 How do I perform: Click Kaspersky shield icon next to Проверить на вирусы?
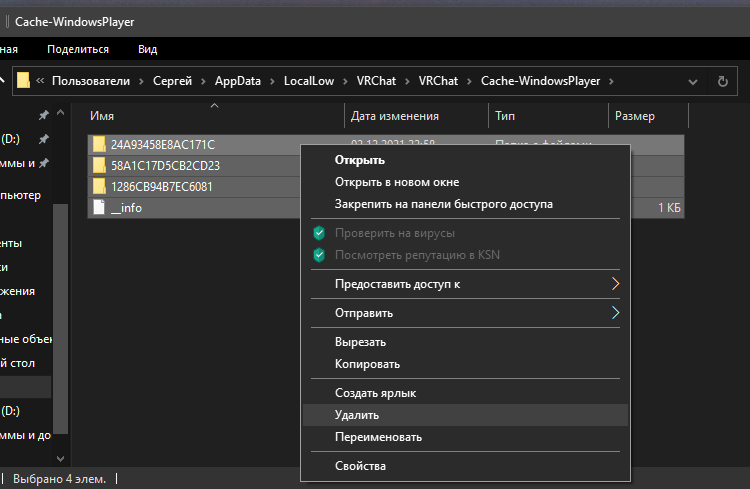point(319,233)
